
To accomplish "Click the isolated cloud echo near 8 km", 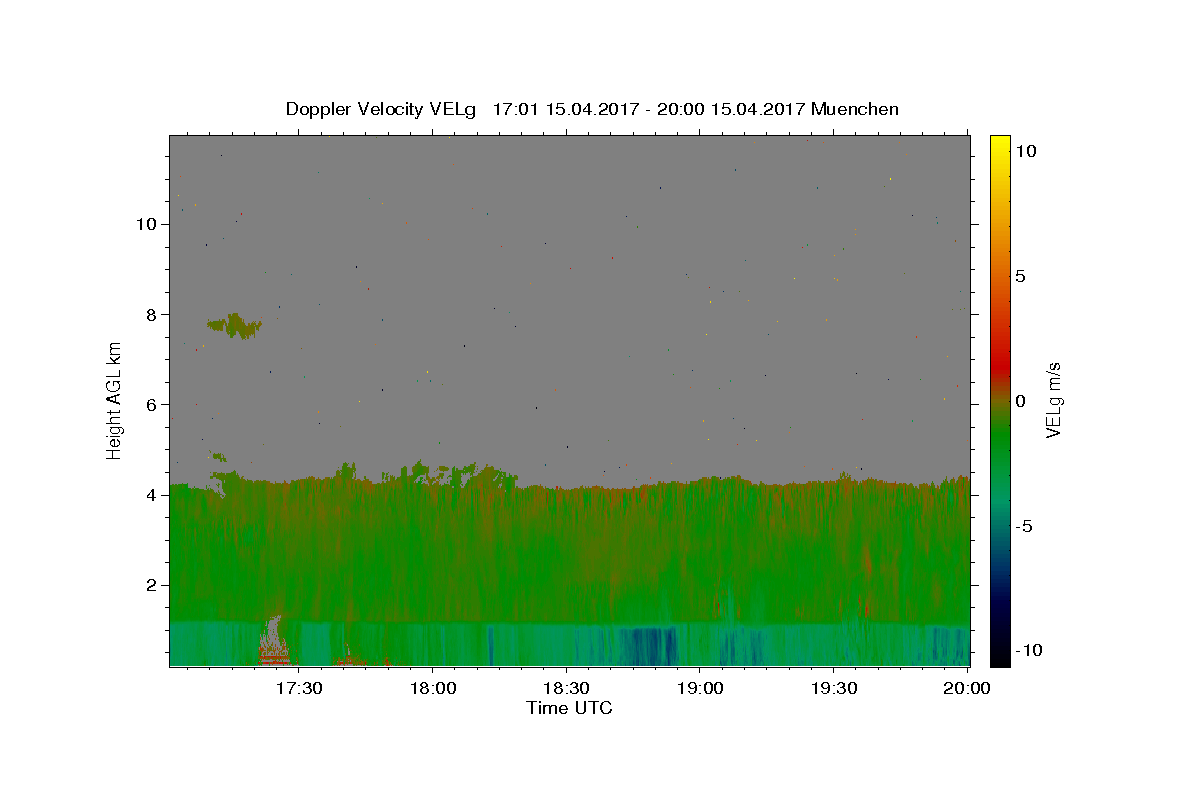I will pyautogui.click(x=234, y=326).
